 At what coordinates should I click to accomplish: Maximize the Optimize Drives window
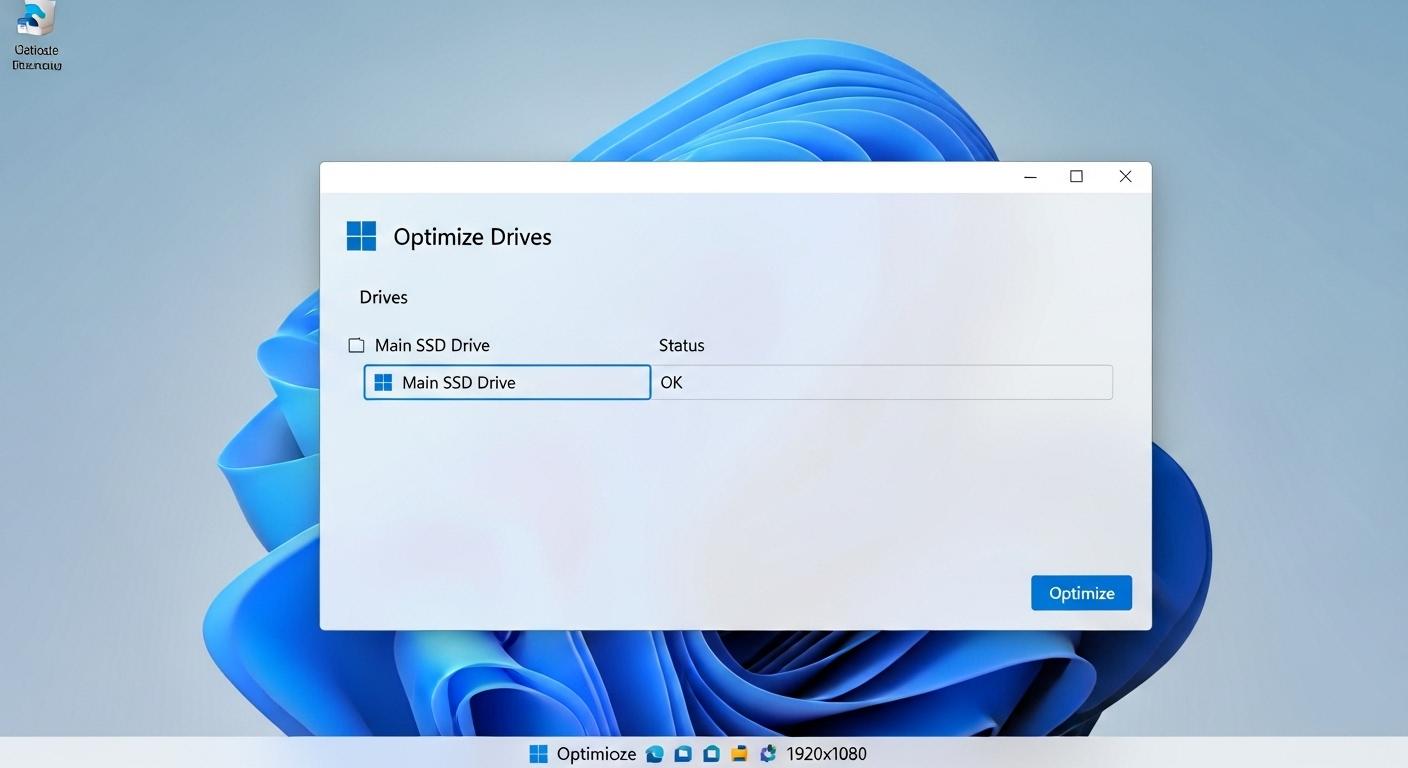[1076, 176]
